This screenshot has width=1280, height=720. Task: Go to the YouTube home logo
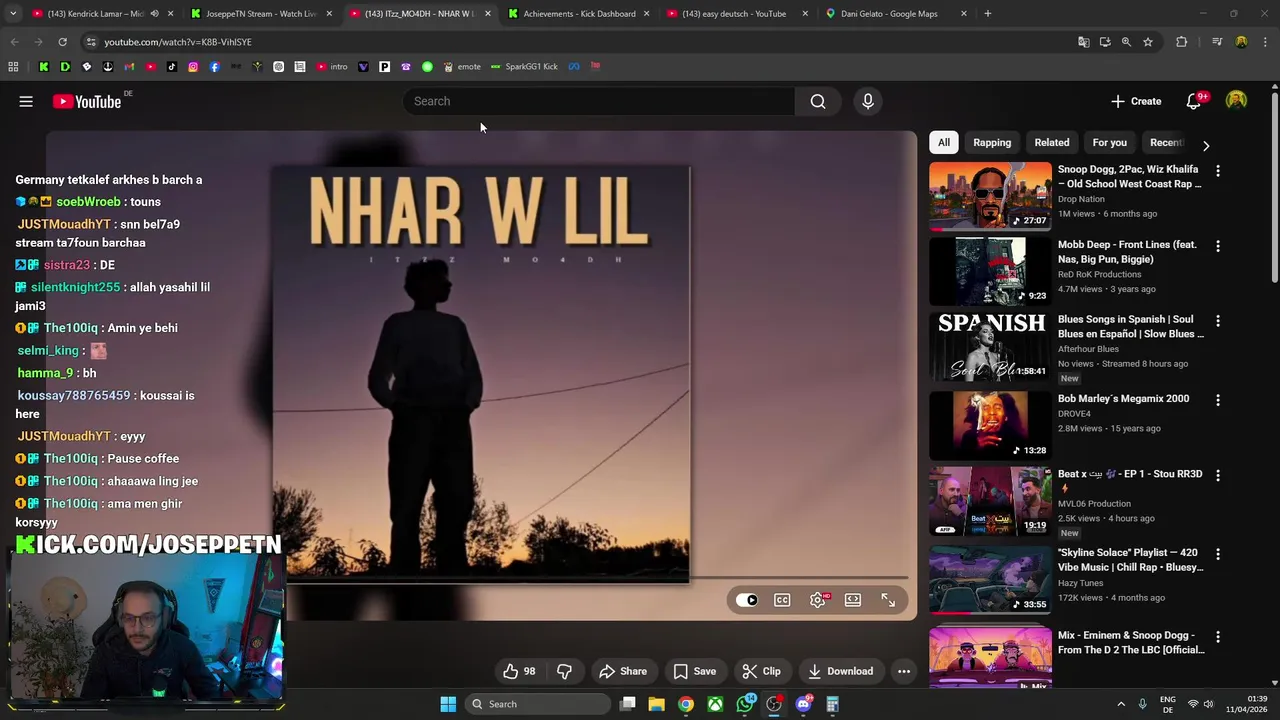(x=87, y=101)
